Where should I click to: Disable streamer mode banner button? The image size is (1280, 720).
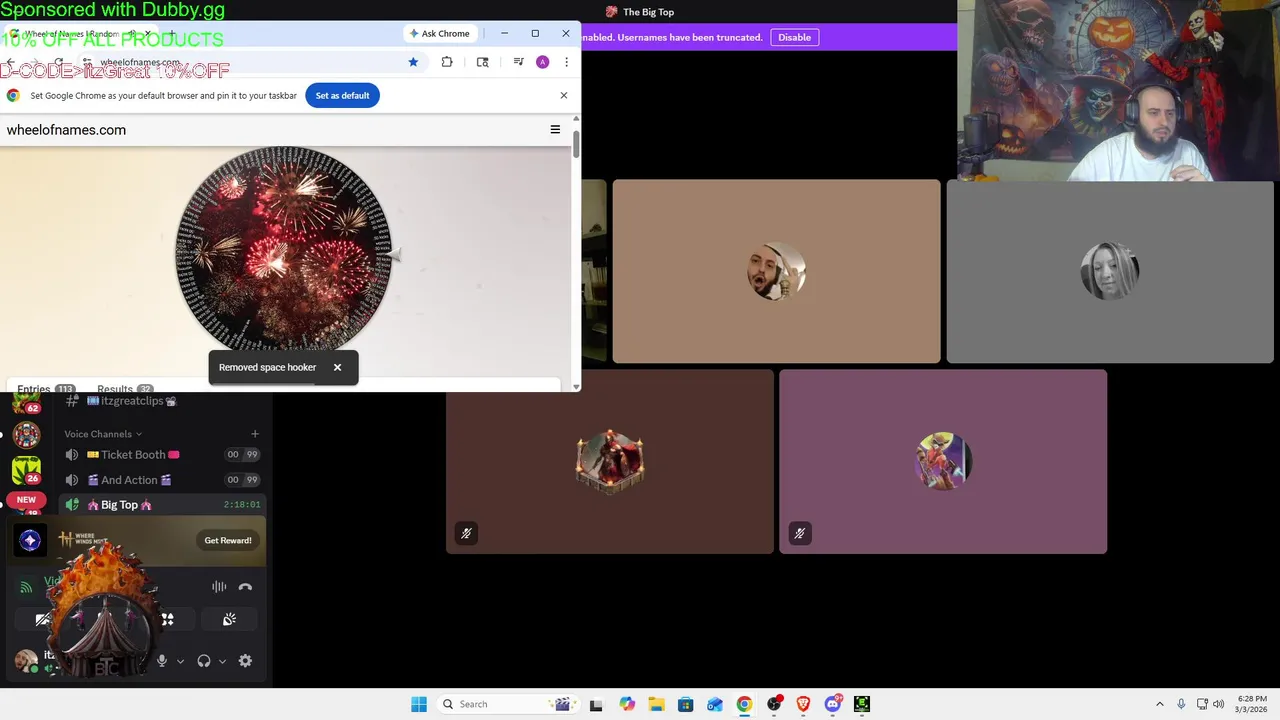pos(795,37)
